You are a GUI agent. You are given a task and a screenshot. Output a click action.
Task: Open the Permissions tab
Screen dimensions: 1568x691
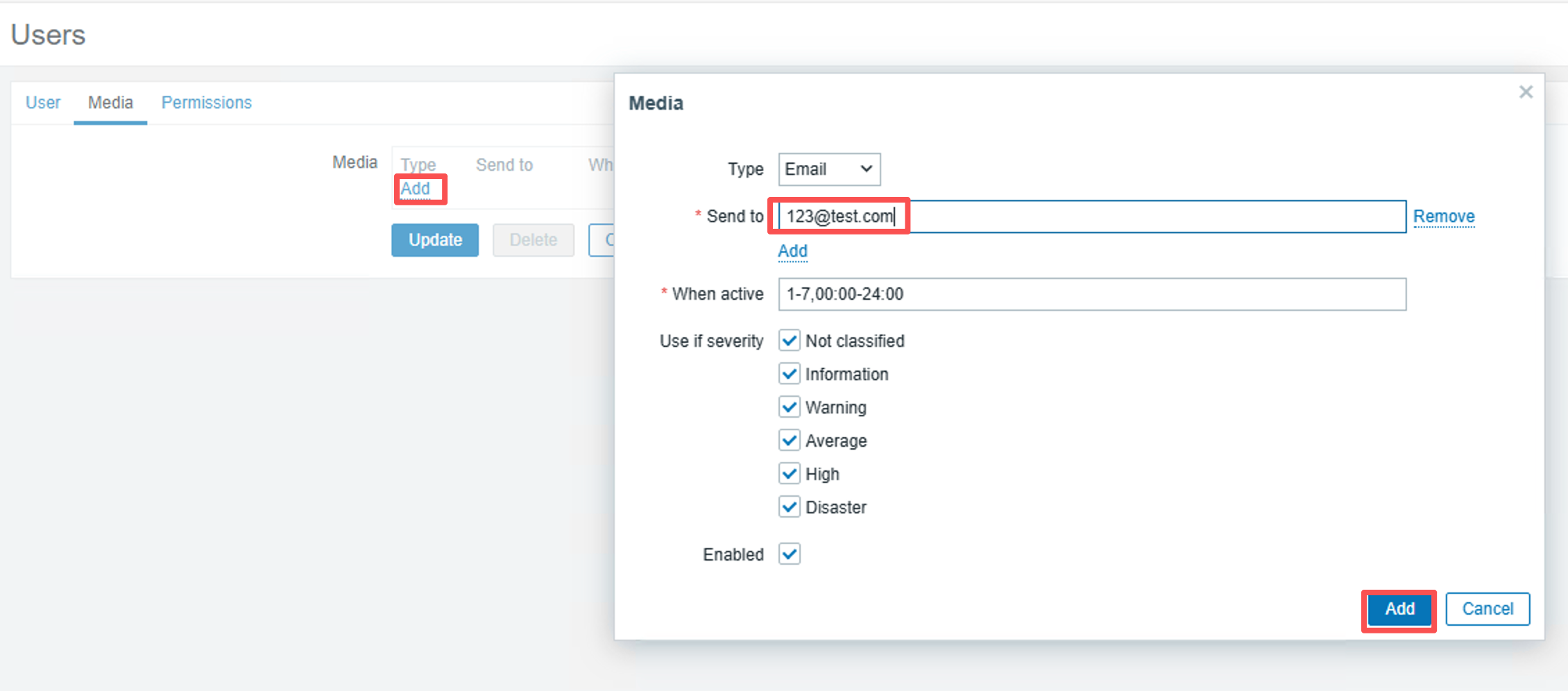point(206,103)
